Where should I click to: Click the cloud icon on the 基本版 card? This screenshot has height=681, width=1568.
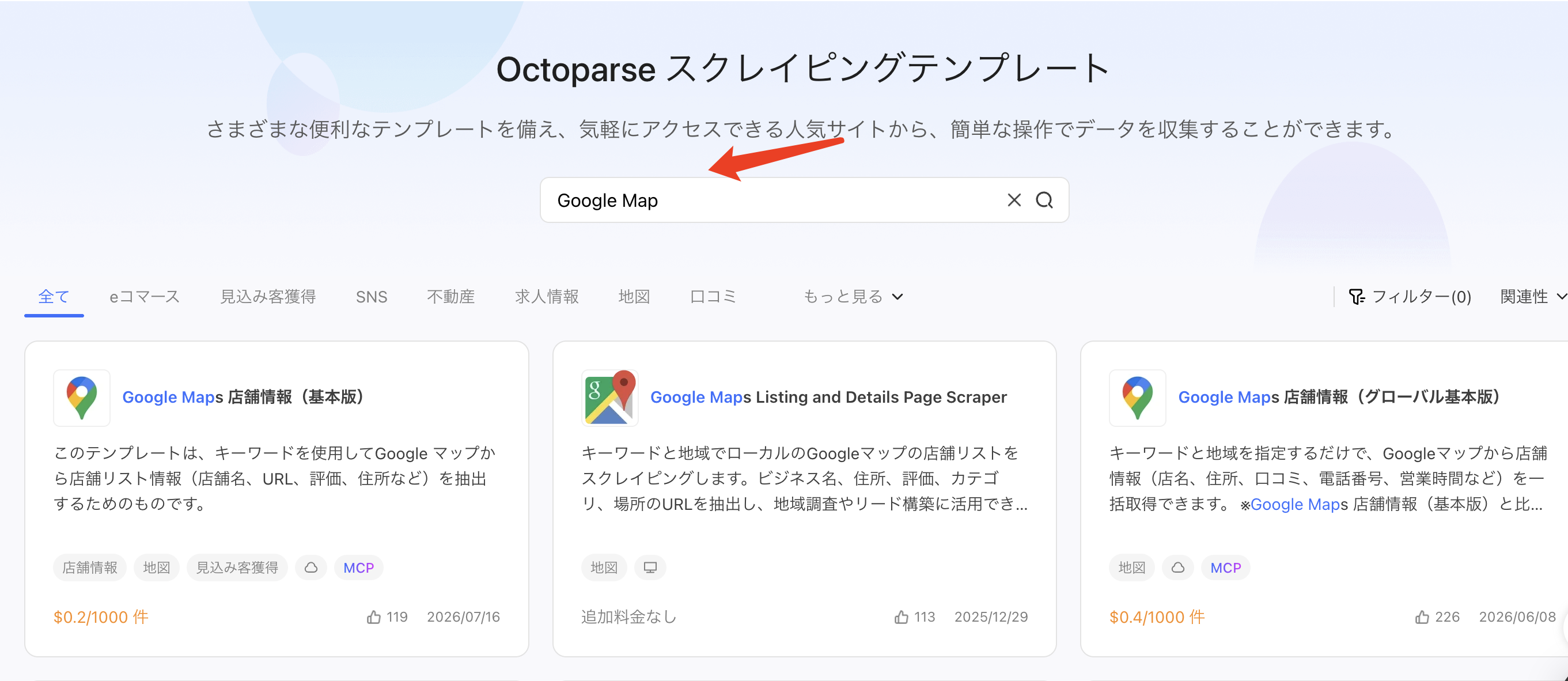pyautogui.click(x=311, y=568)
